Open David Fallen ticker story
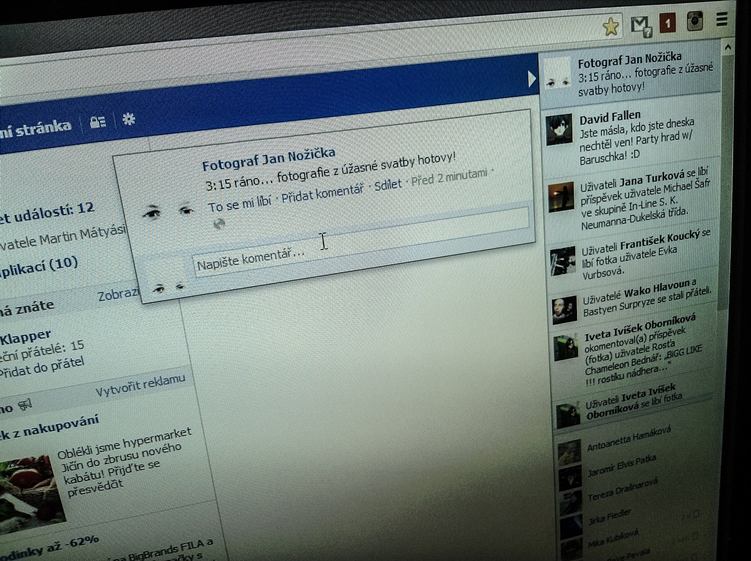 pyautogui.click(x=632, y=136)
